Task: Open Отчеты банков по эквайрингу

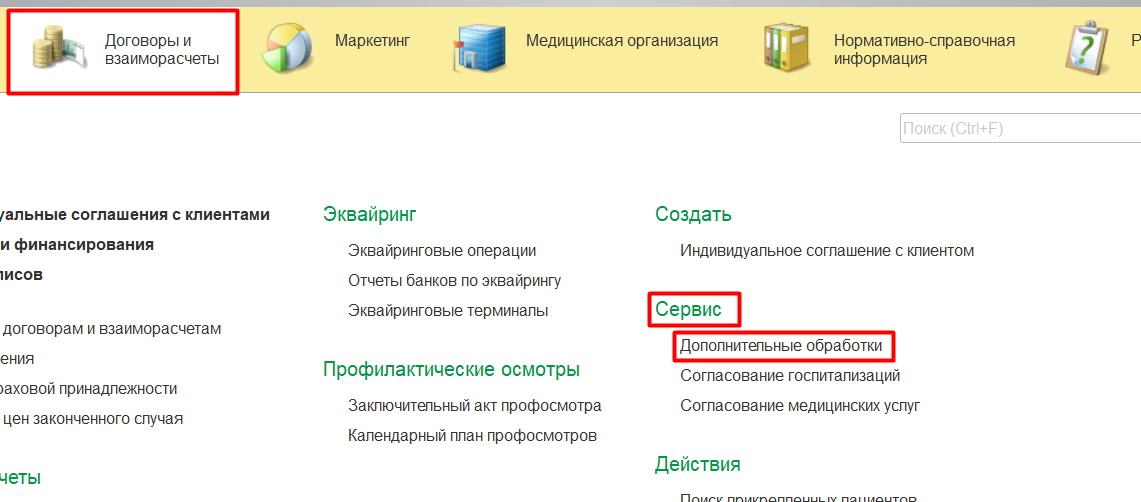Action: tap(454, 281)
